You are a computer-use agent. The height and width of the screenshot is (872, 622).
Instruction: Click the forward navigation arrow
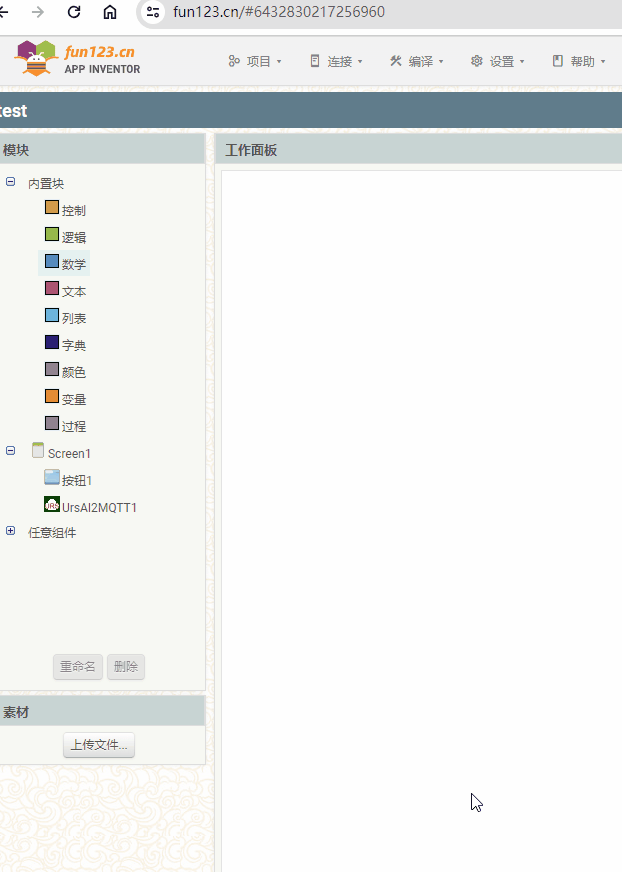coord(38,12)
